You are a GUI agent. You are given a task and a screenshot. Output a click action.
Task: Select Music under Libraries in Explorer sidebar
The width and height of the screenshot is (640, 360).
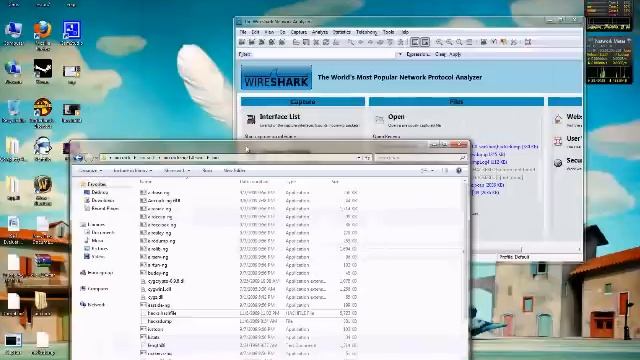[94, 241]
